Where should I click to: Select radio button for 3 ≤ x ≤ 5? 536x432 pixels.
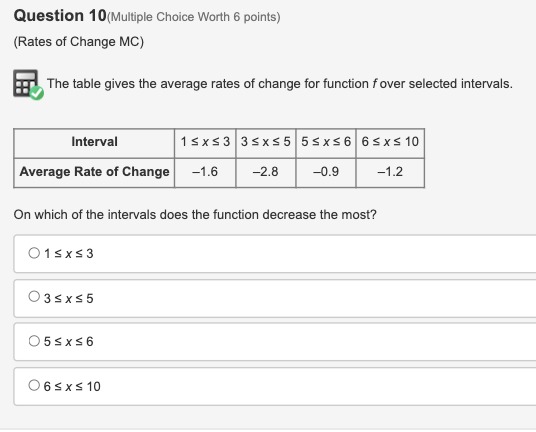(34, 296)
